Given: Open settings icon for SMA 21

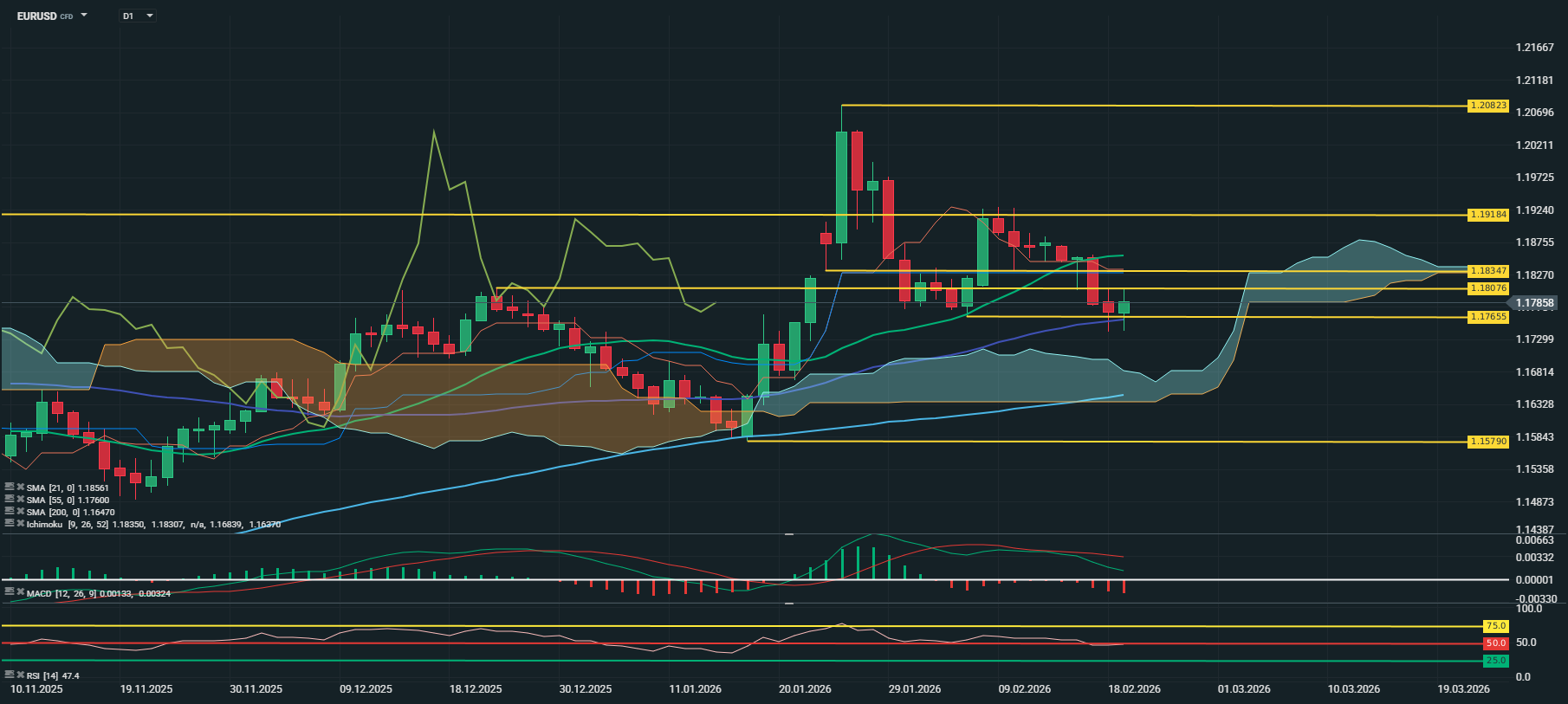Looking at the screenshot, I should tap(10, 488).
